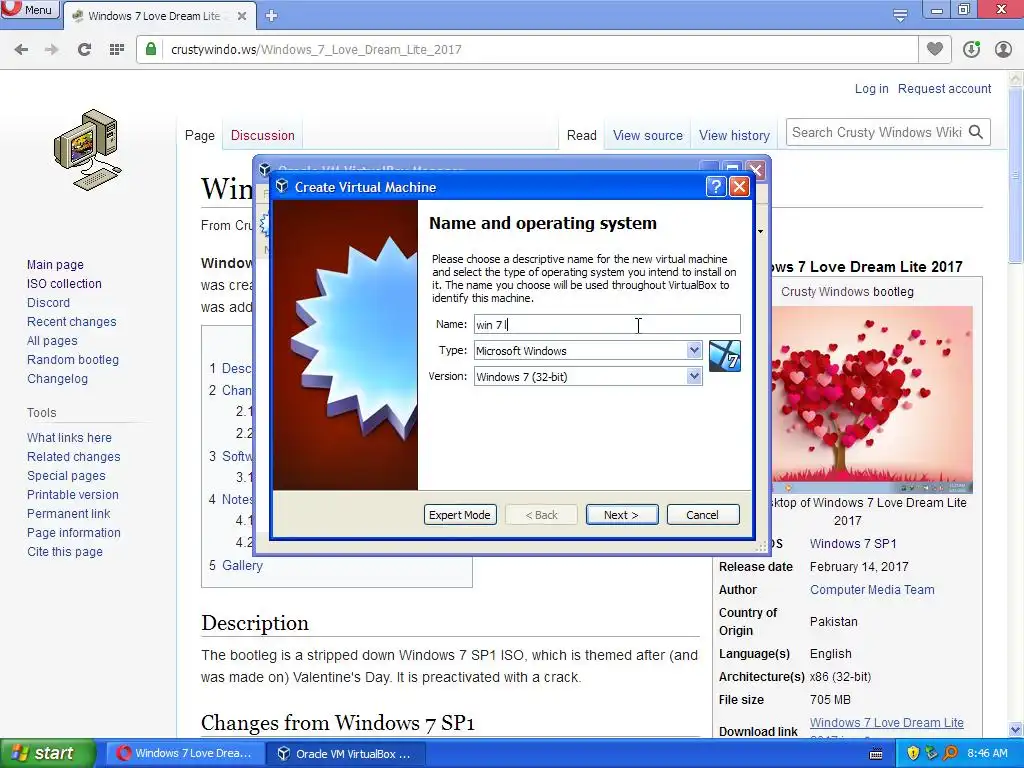Switch to Oracle VM VirtualBox taskbar button
The width and height of the screenshot is (1024, 768).
point(346,754)
